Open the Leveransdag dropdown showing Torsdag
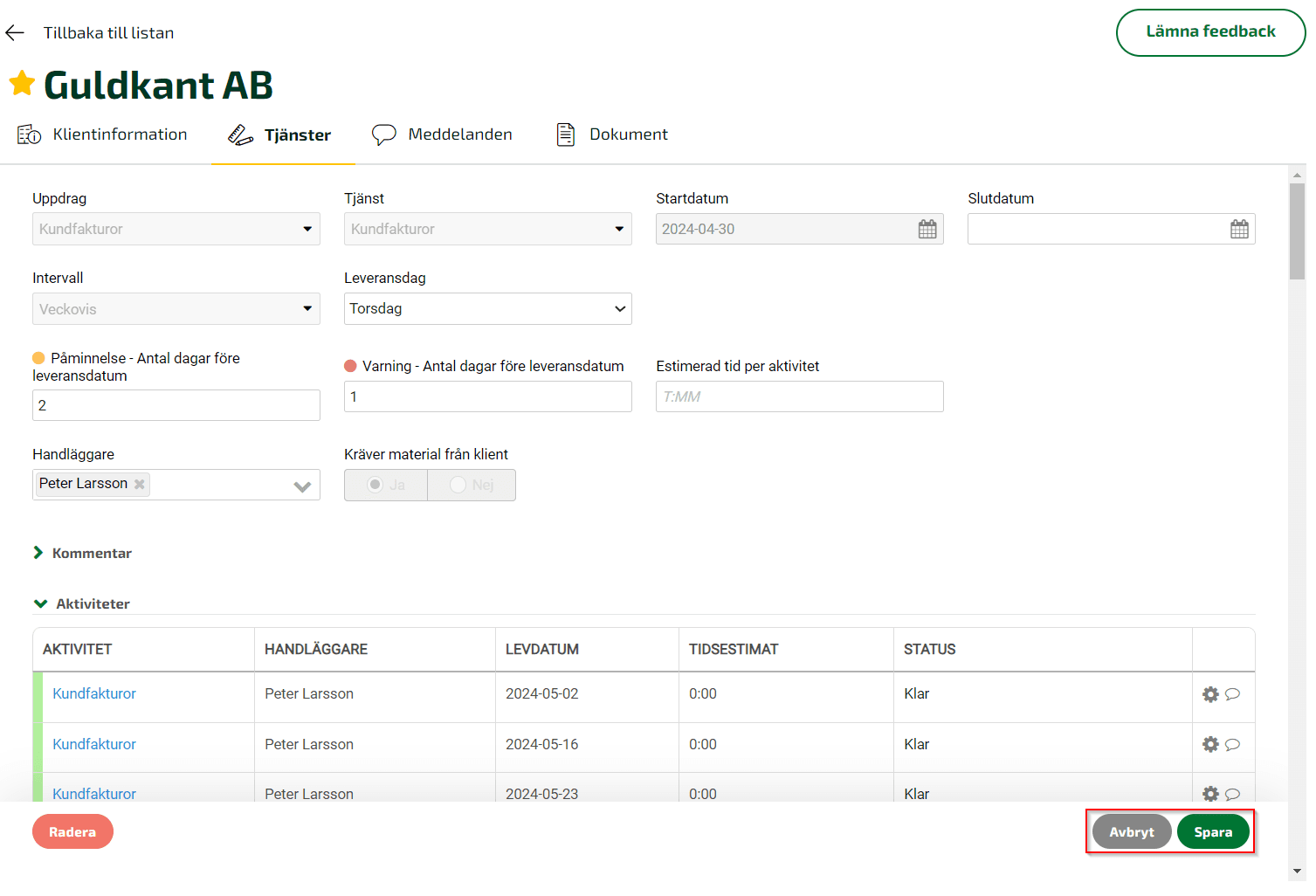Screen dimensions: 1316x896 click(x=488, y=309)
